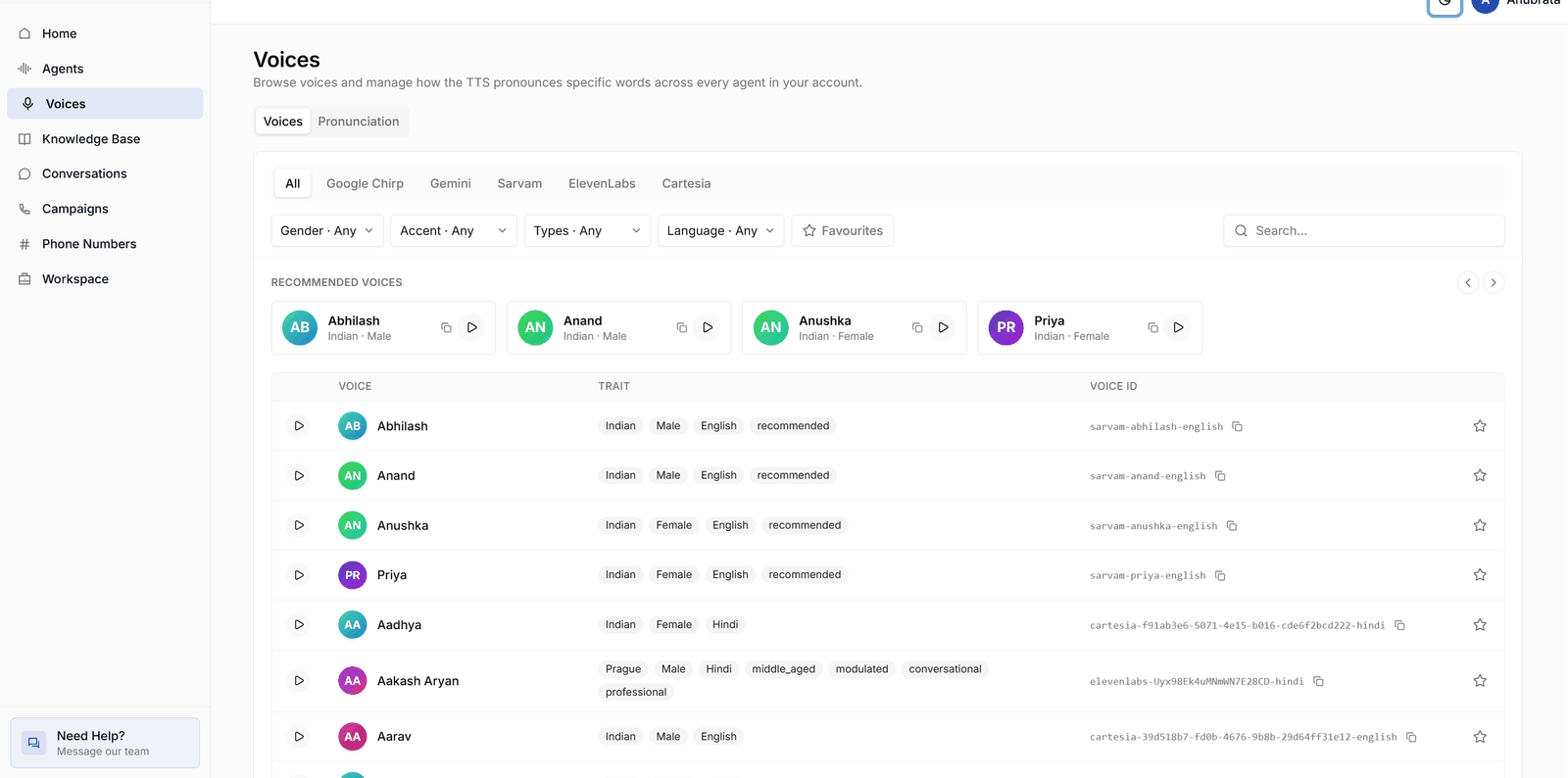Select the Voices tab
Image resolution: width=1568 pixels, height=778 pixels.
283,122
